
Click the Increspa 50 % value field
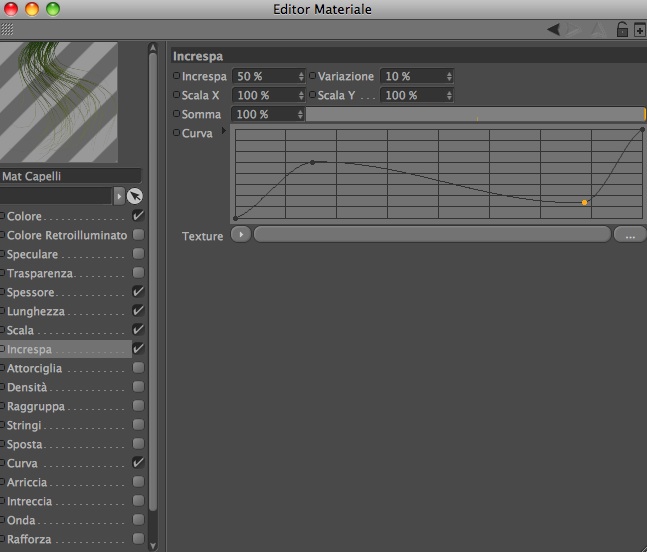tap(268, 76)
